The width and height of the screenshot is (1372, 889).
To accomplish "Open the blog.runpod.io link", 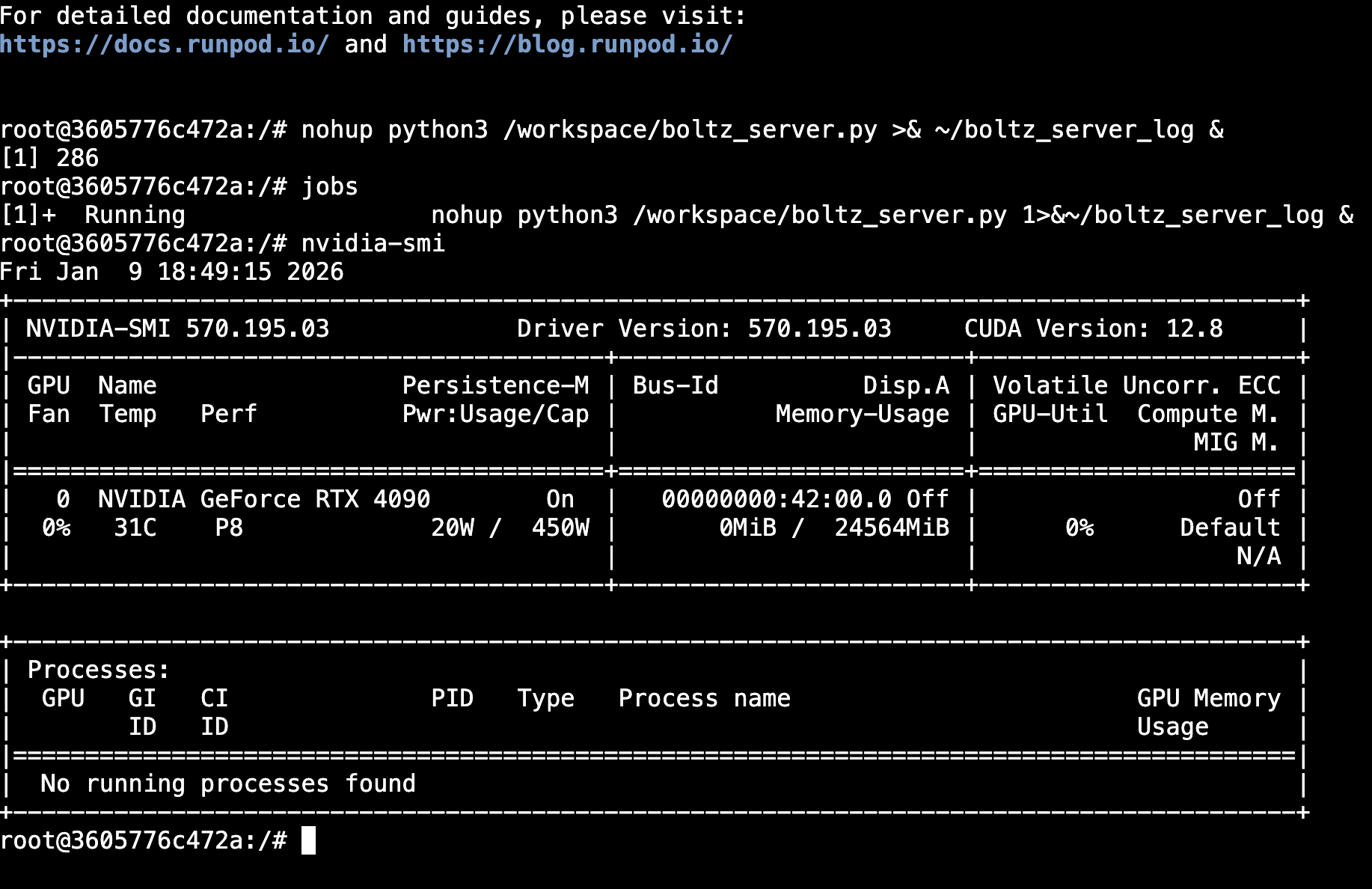I will [x=567, y=45].
